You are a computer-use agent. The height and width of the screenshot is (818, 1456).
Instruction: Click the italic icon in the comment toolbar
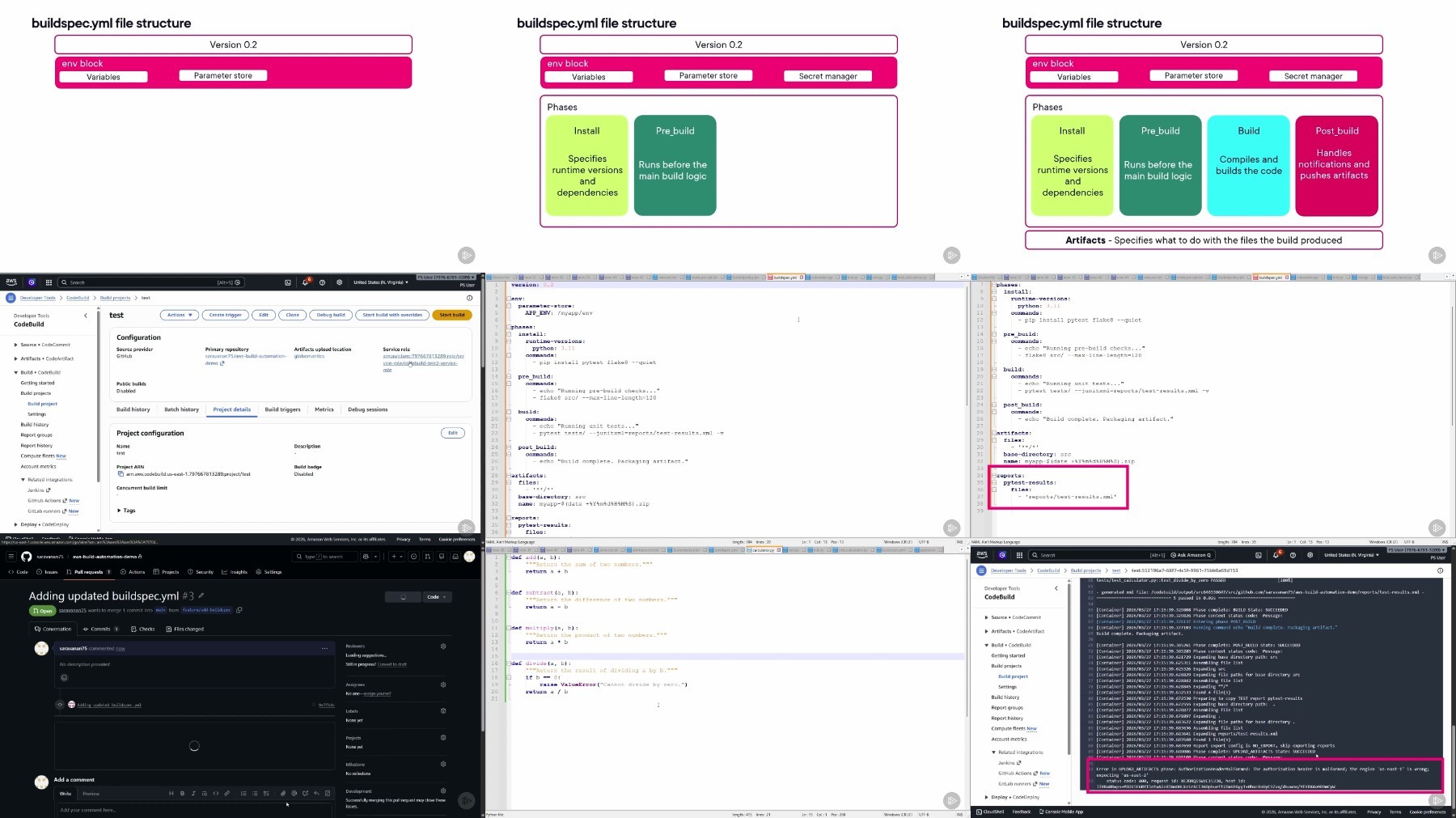click(193, 794)
